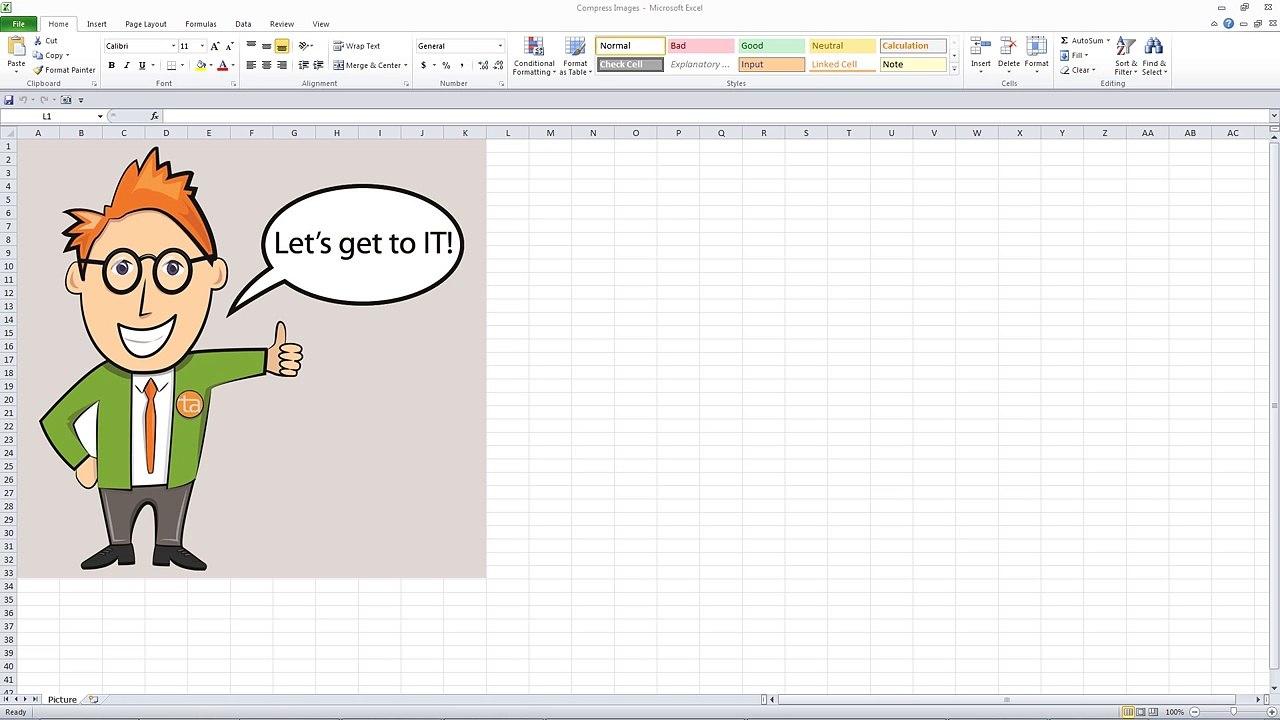Open the font size 11 dropdown
Screen dimensions: 1280x720
pos(202,46)
